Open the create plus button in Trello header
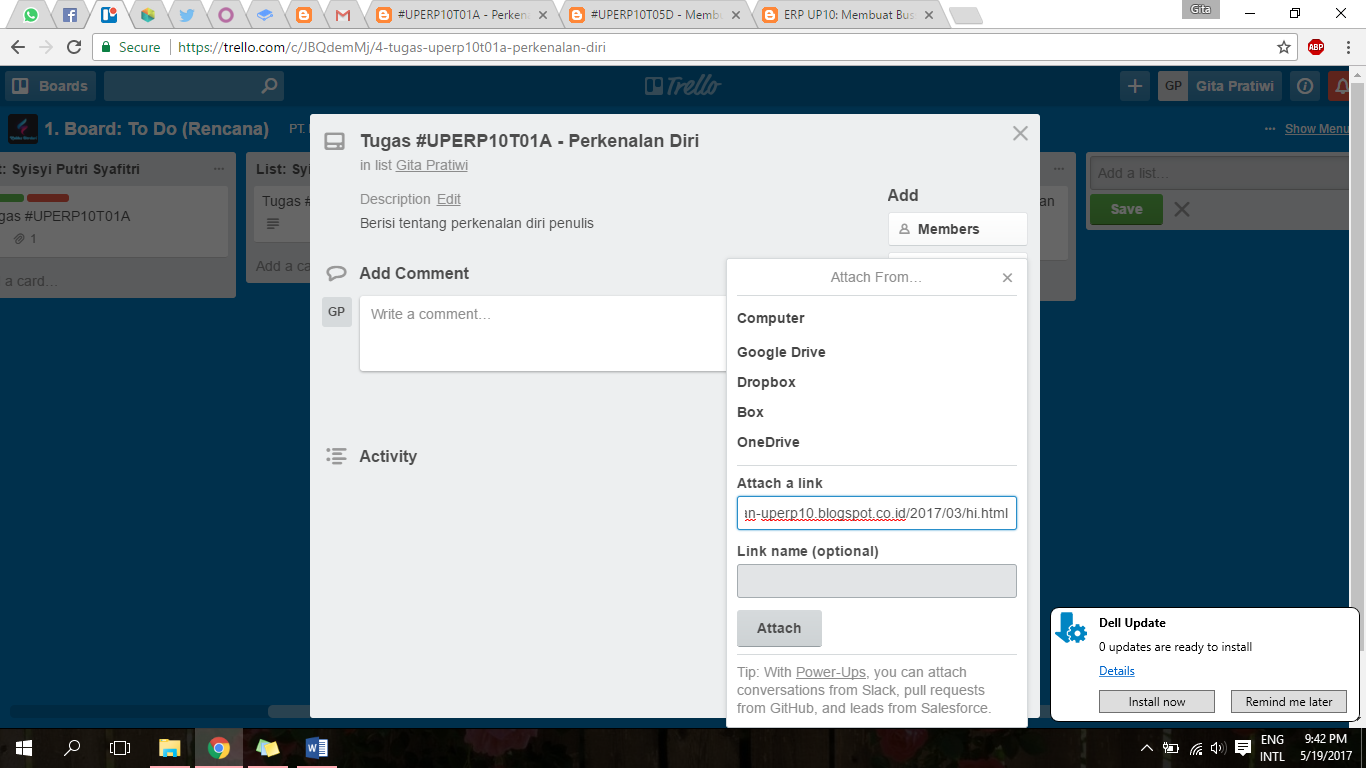This screenshot has height=768, width=1366. click(1135, 86)
